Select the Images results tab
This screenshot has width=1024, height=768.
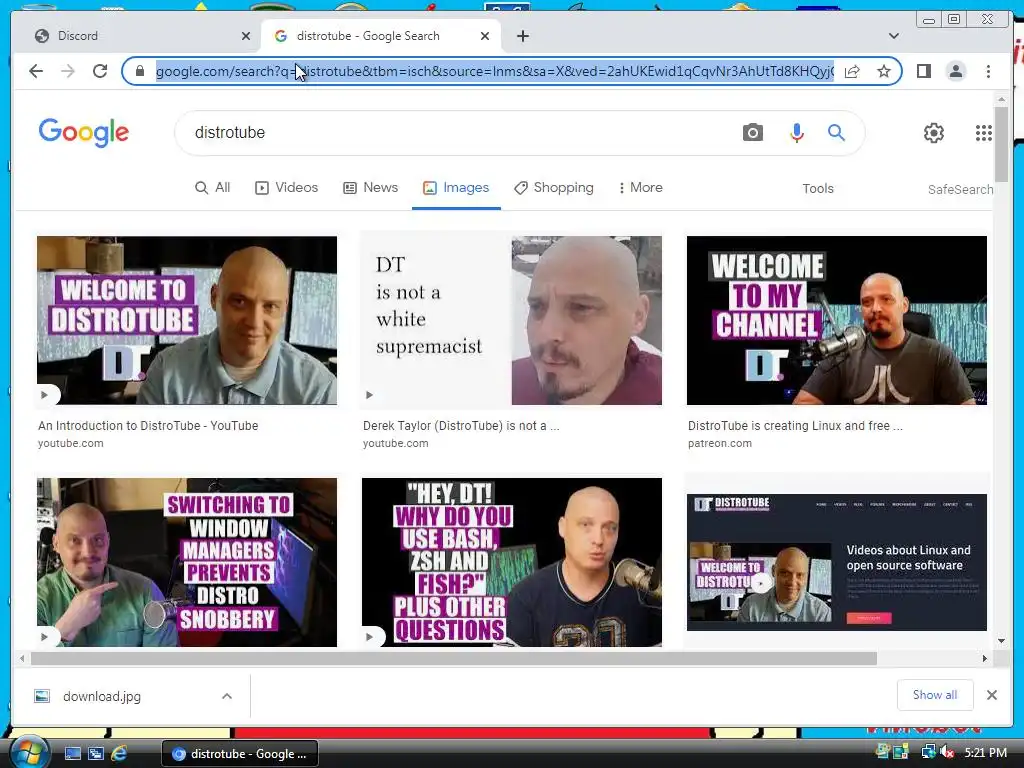pos(456,187)
